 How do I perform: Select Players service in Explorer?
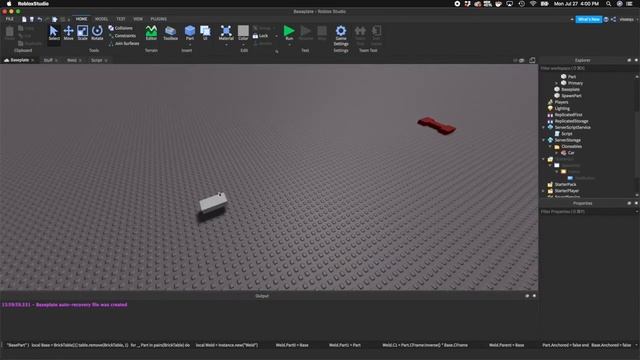click(558, 102)
